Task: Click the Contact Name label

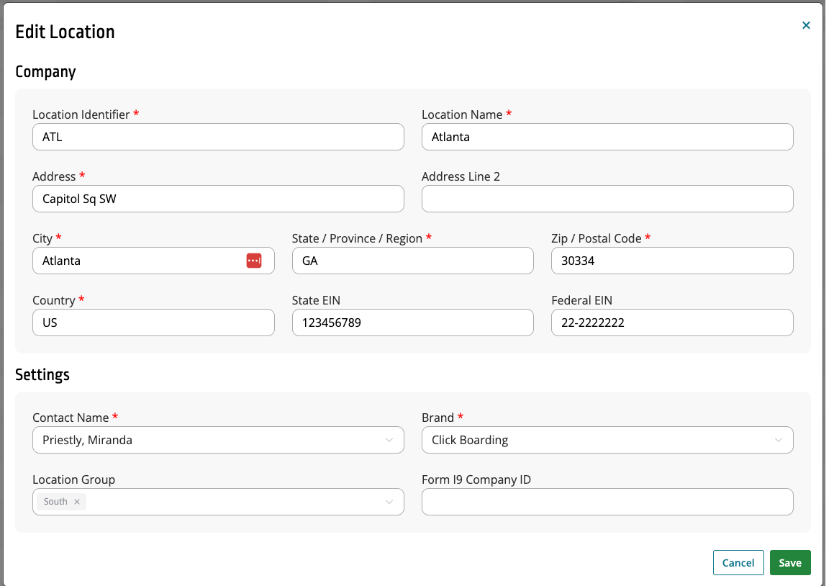Action: pyautogui.click(x=71, y=418)
